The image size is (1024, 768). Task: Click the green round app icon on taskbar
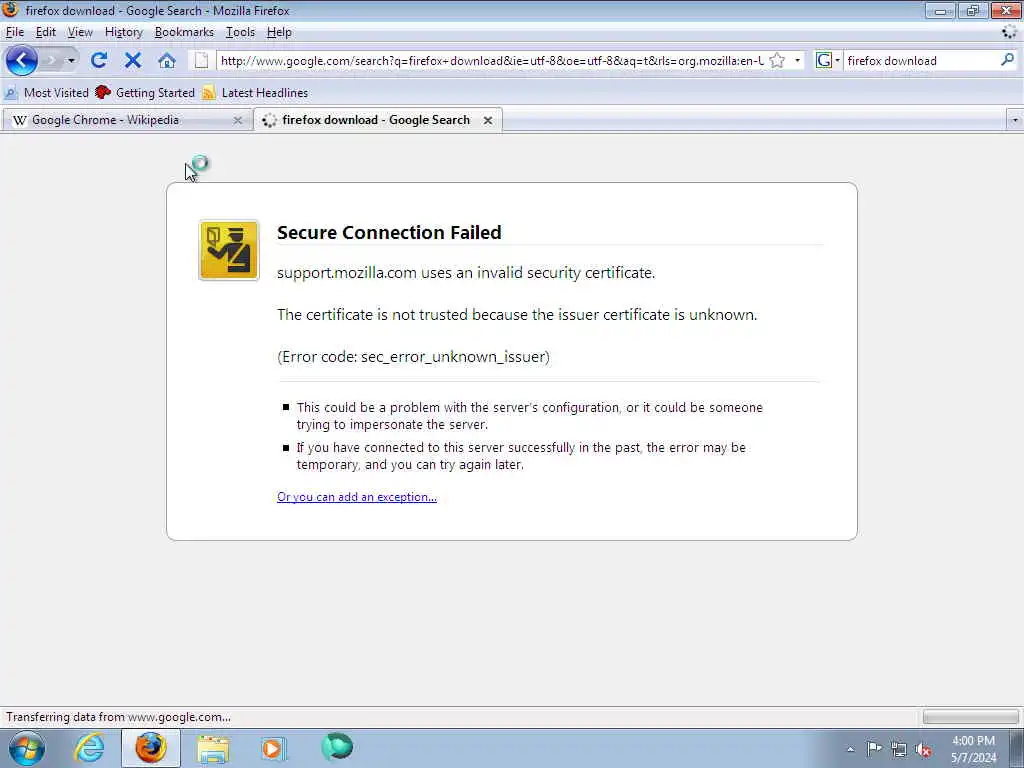[337, 747]
